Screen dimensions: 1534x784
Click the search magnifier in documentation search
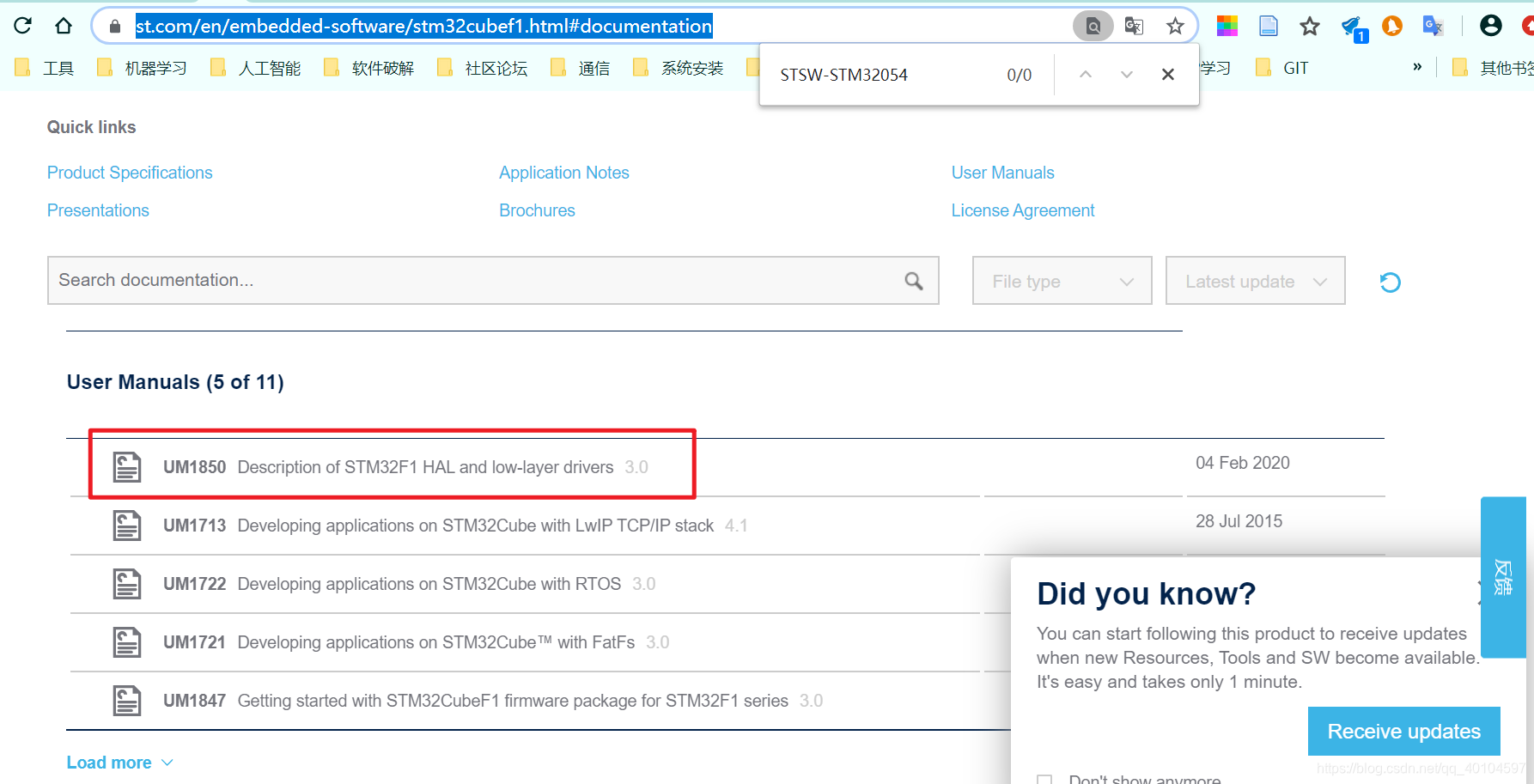(914, 281)
